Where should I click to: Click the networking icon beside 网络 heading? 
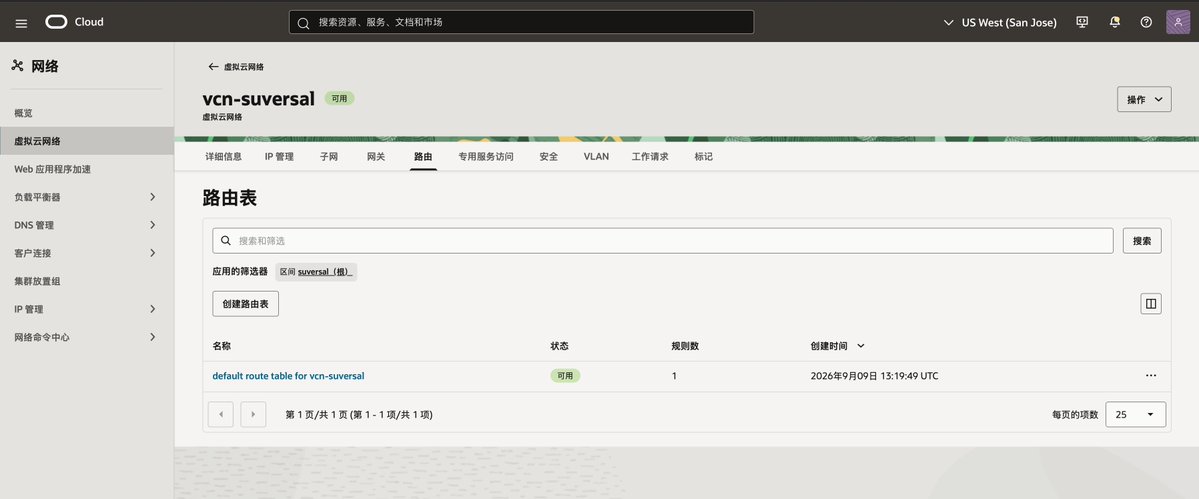[x=18, y=66]
